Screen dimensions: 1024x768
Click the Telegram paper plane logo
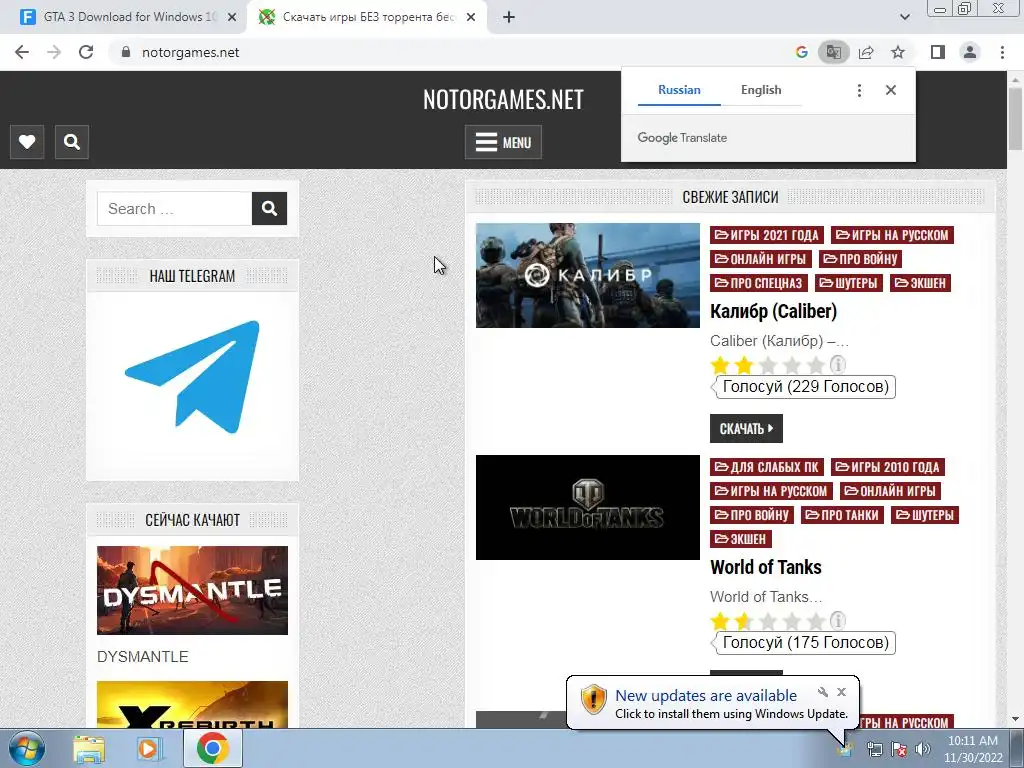tap(193, 377)
